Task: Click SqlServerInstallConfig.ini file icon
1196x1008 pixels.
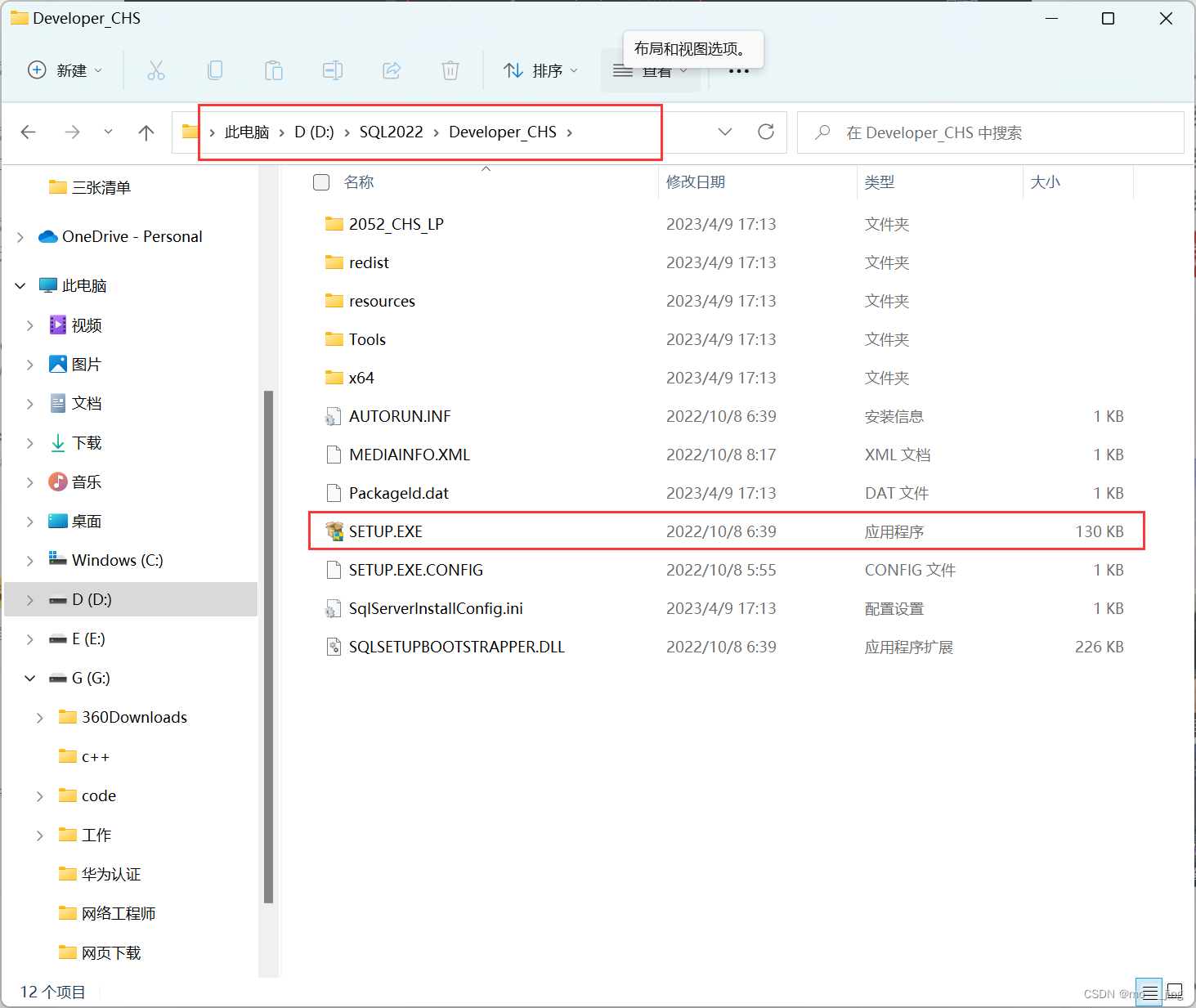Action: tap(333, 608)
